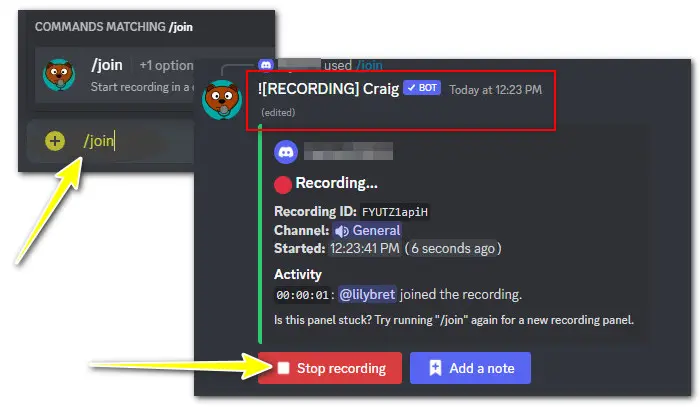Click the Craig avatar in the command list

click(x=59, y=75)
